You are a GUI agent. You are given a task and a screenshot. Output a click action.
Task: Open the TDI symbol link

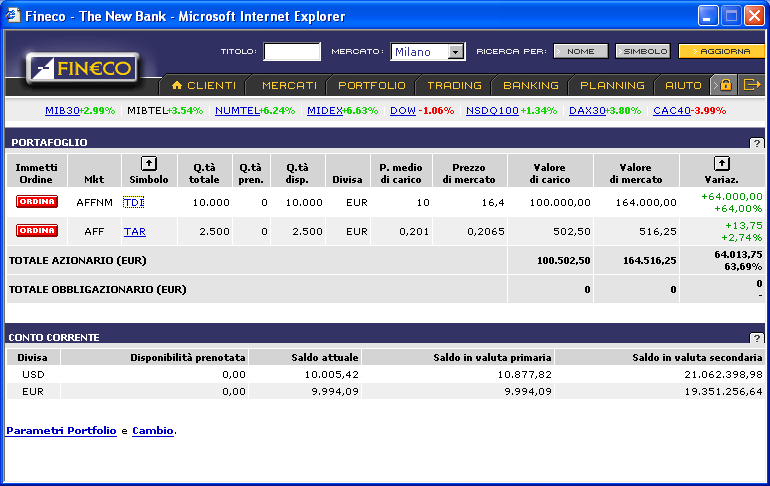click(x=134, y=202)
